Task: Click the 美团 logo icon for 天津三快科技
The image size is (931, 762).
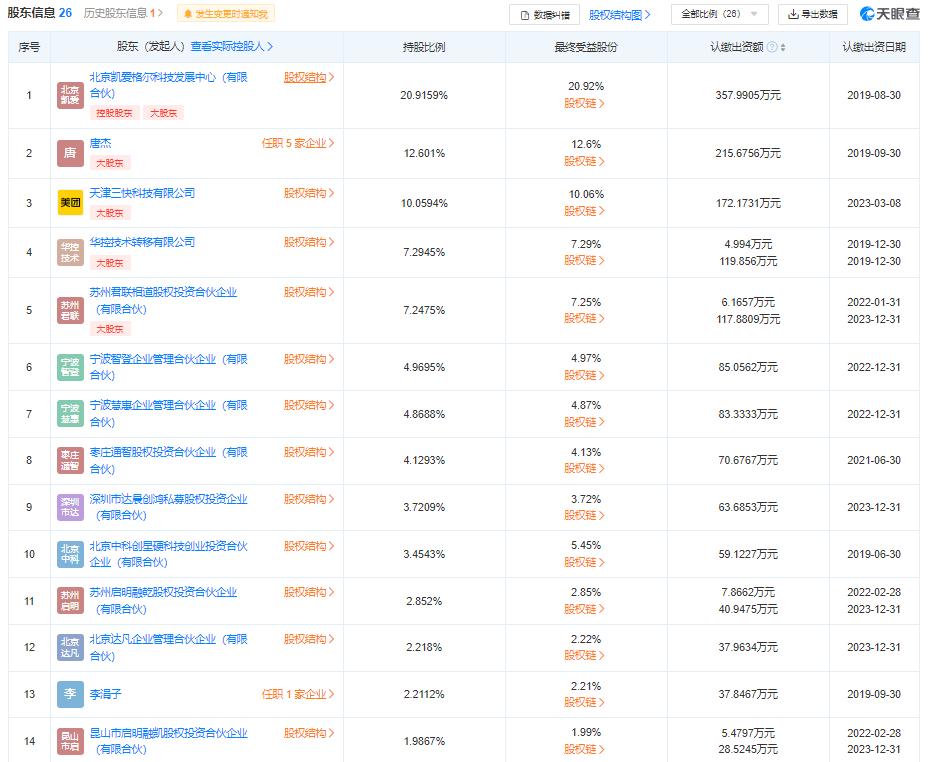Action: pos(70,203)
